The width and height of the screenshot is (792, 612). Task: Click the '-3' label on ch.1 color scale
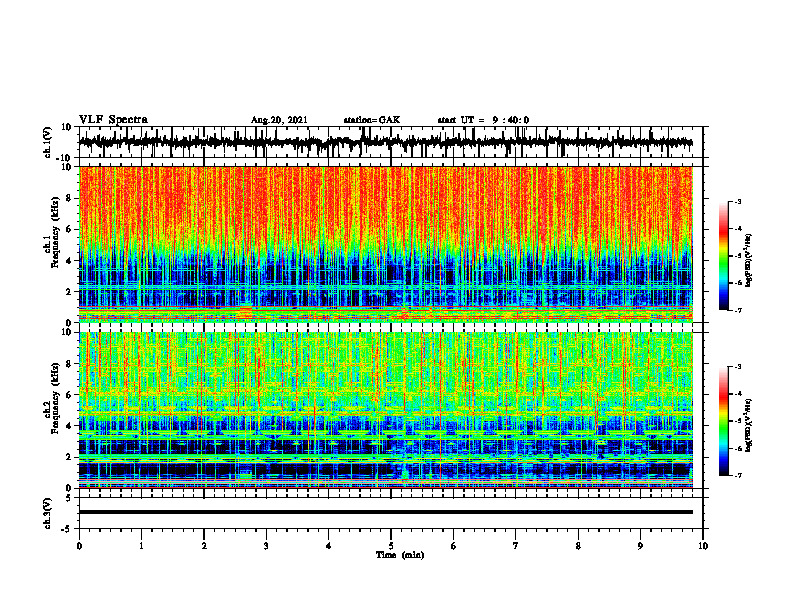point(737,201)
